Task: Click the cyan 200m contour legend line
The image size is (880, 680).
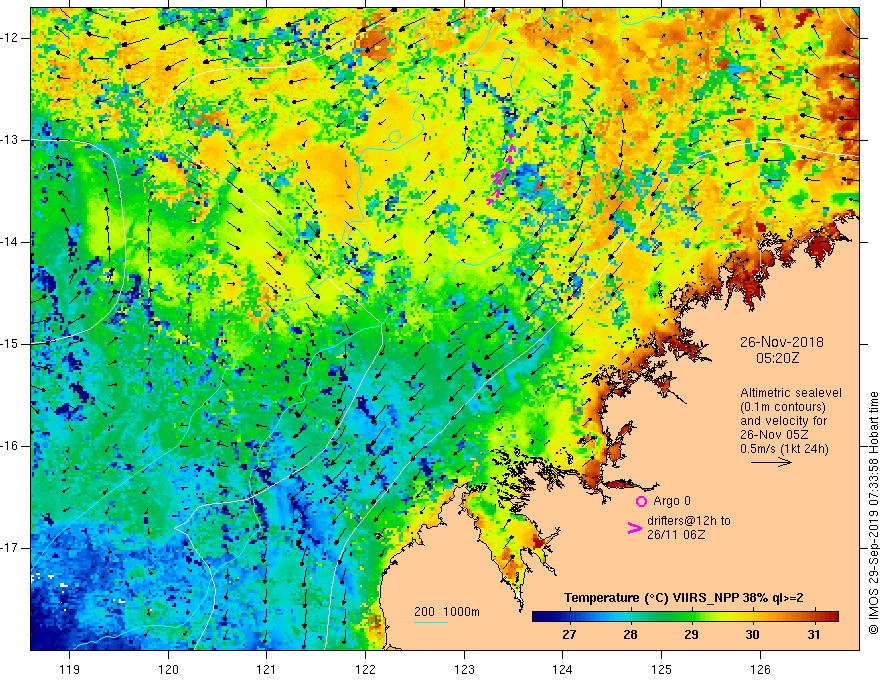Action: point(430,622)
